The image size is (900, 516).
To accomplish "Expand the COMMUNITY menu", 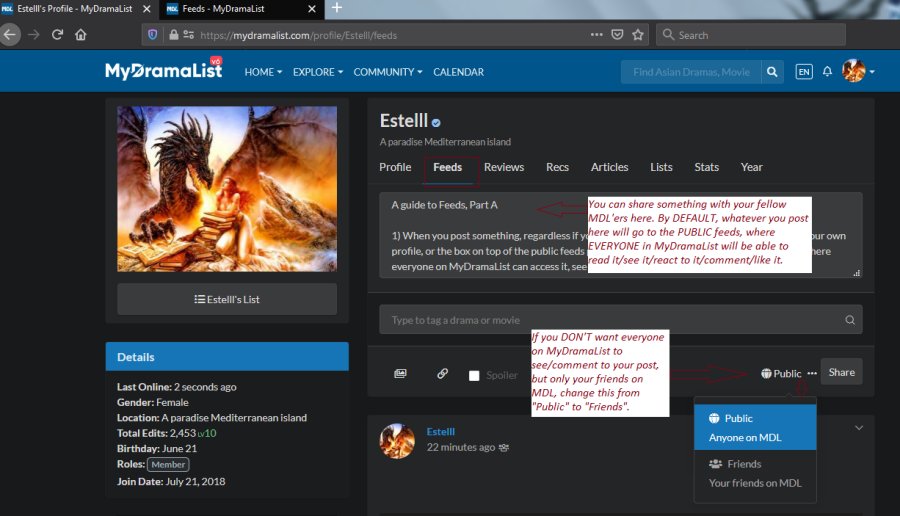I will pos(388,72).
